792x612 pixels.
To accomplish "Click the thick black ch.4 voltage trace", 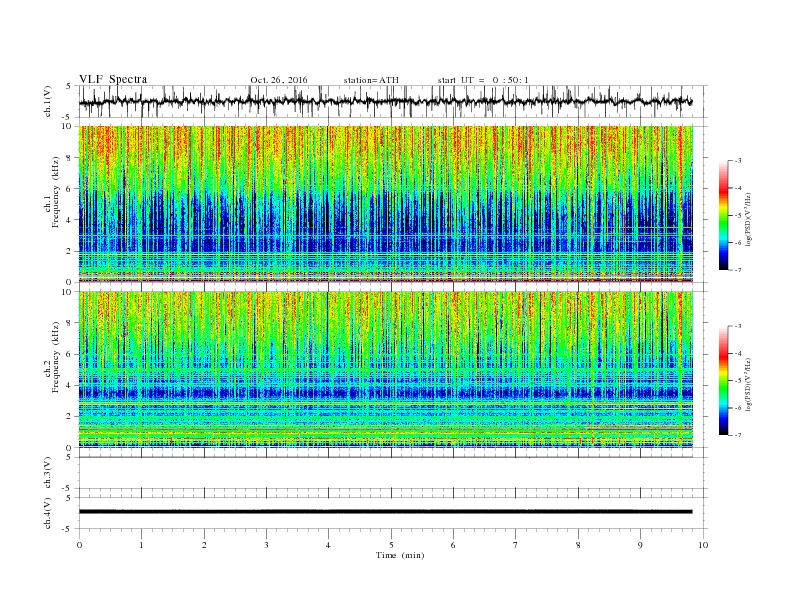I will [385, 512].
